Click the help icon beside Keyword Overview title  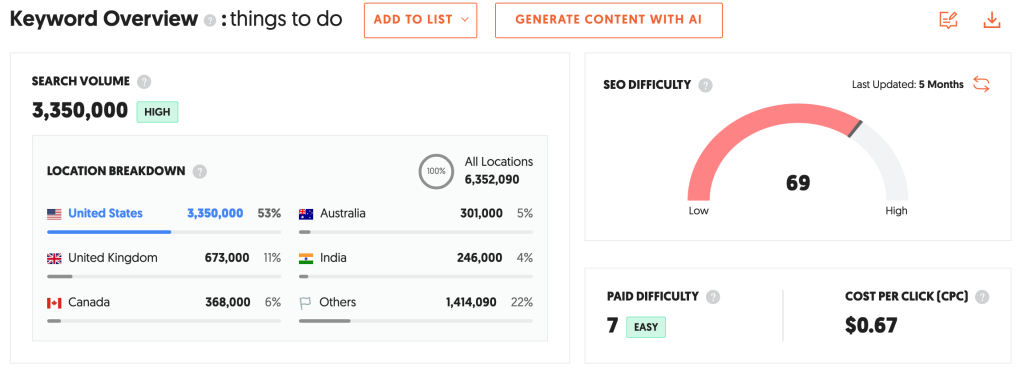[210, 21]
